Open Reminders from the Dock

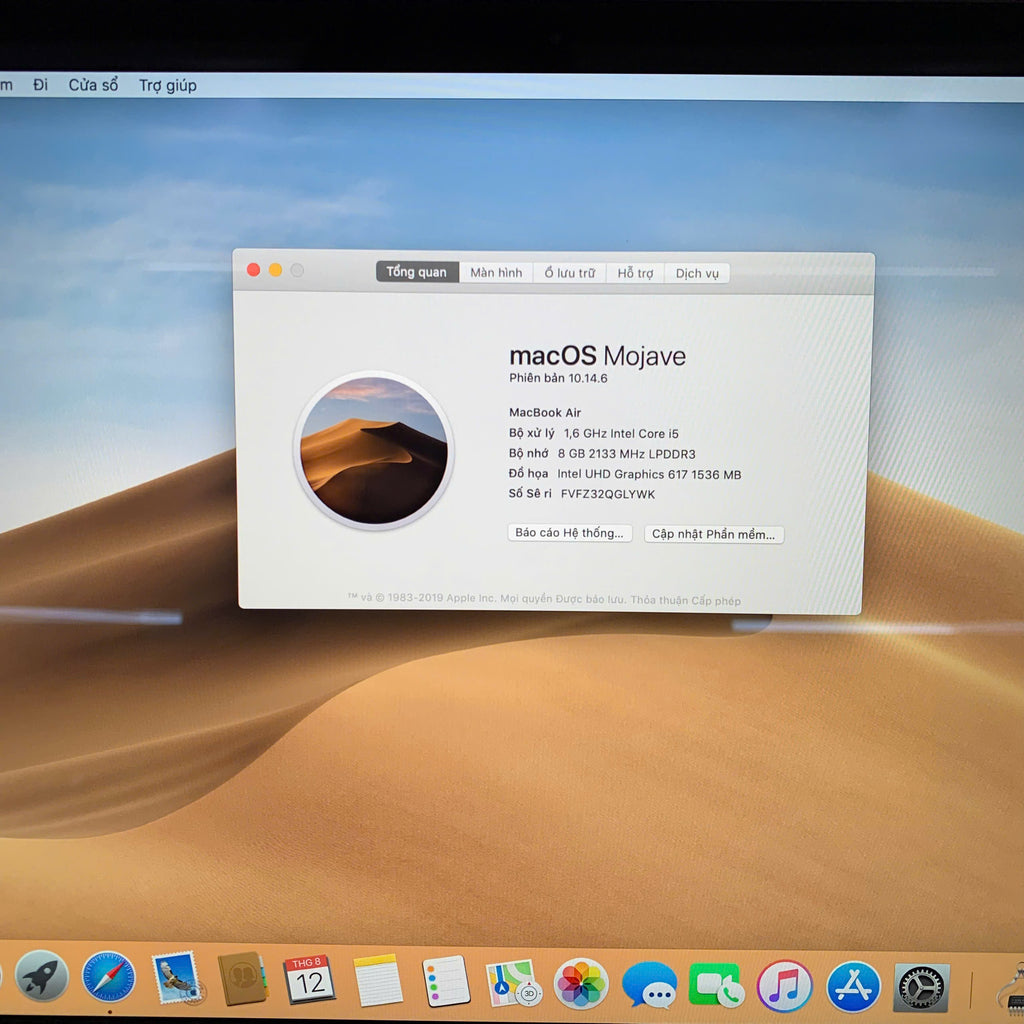pos(446,981)
